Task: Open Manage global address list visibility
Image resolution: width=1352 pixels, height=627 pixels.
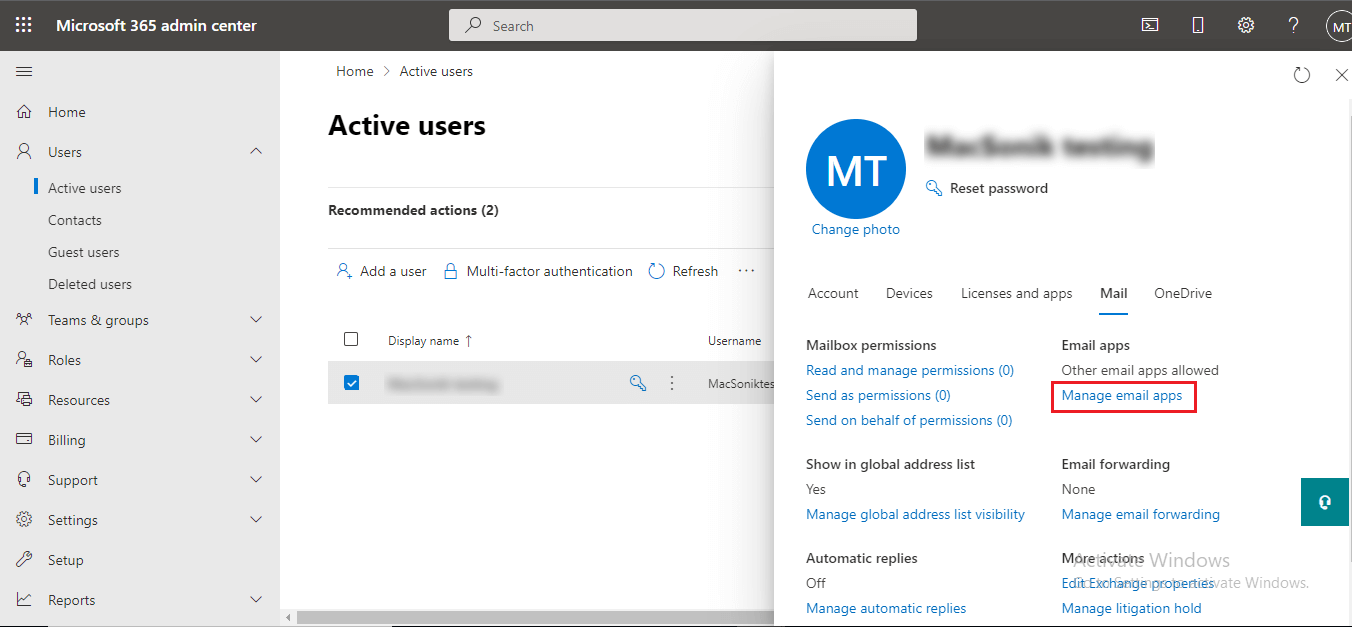Action: pyautogui.click(x=915, y=514)
